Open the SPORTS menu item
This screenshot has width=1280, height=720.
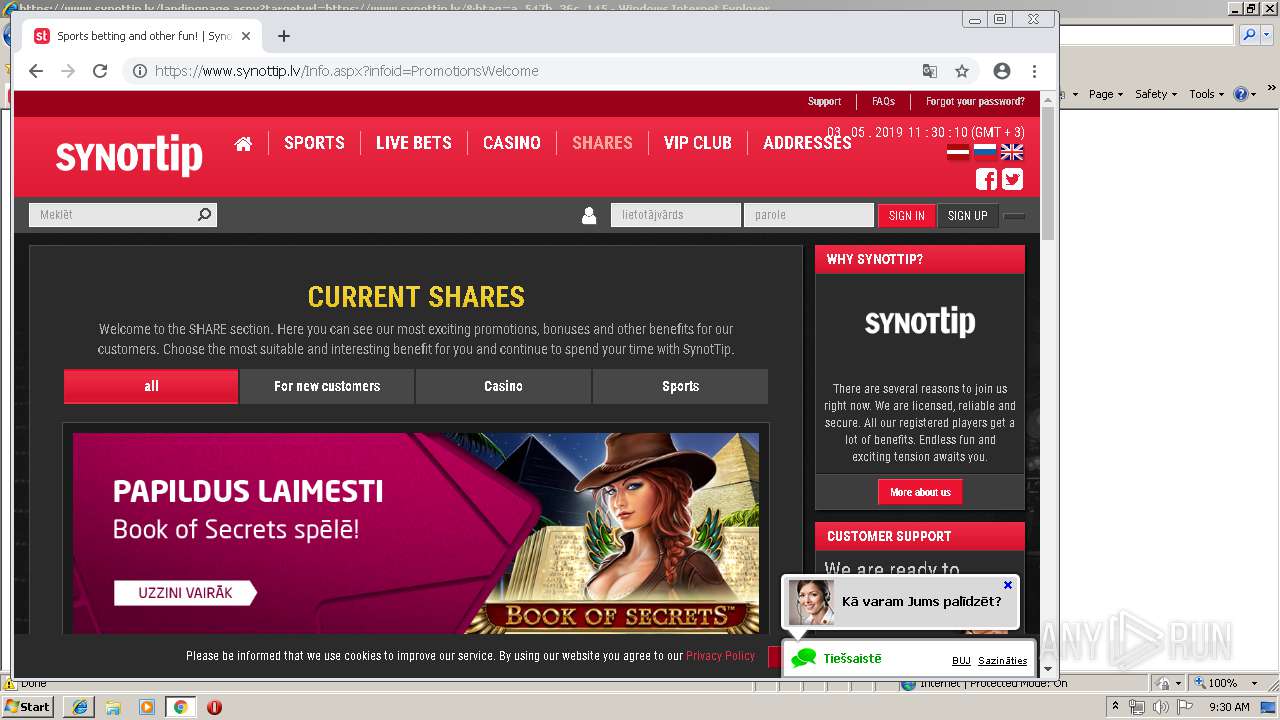coord(314,143)
